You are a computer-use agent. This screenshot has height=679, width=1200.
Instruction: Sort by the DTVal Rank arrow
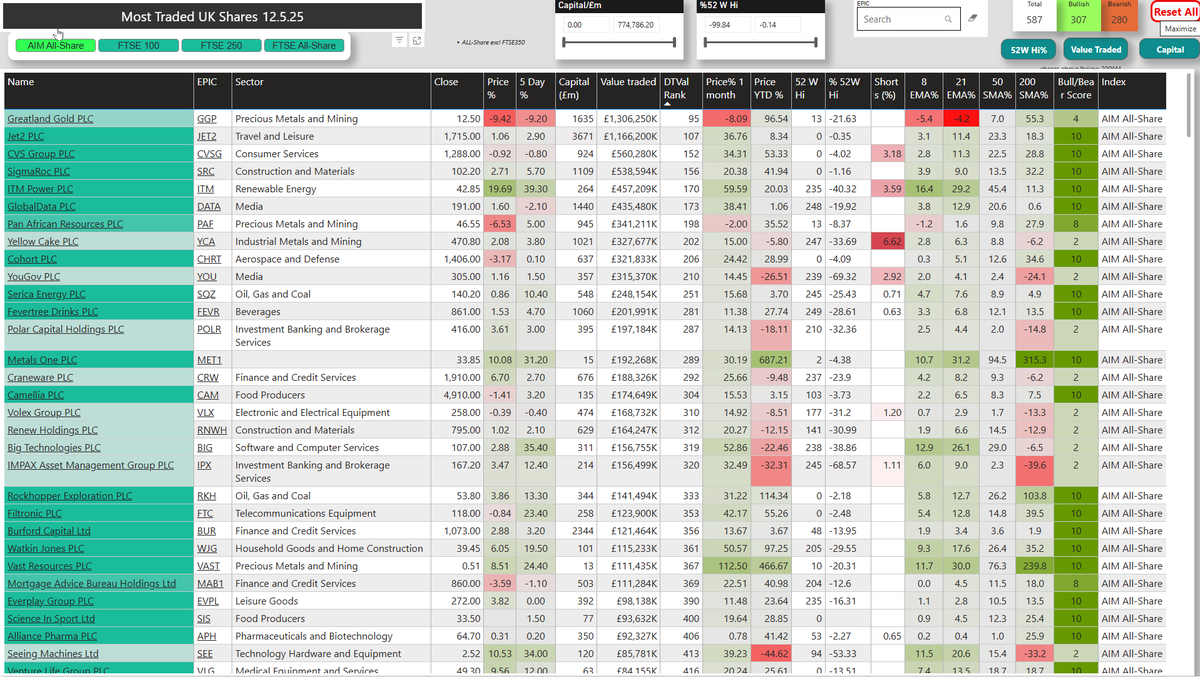(669, 104)
